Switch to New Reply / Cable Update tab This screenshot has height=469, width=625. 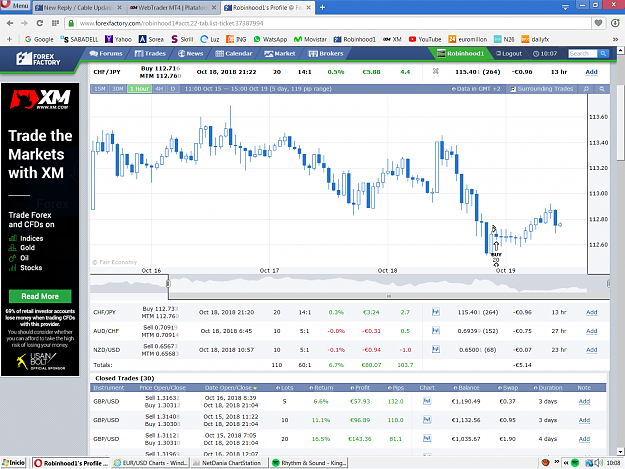[78, 7]
